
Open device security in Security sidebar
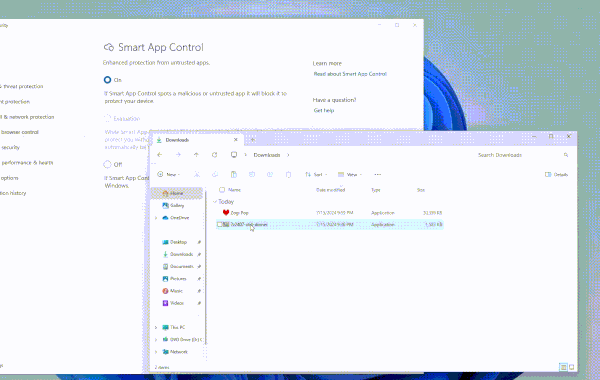pos(10,147)
